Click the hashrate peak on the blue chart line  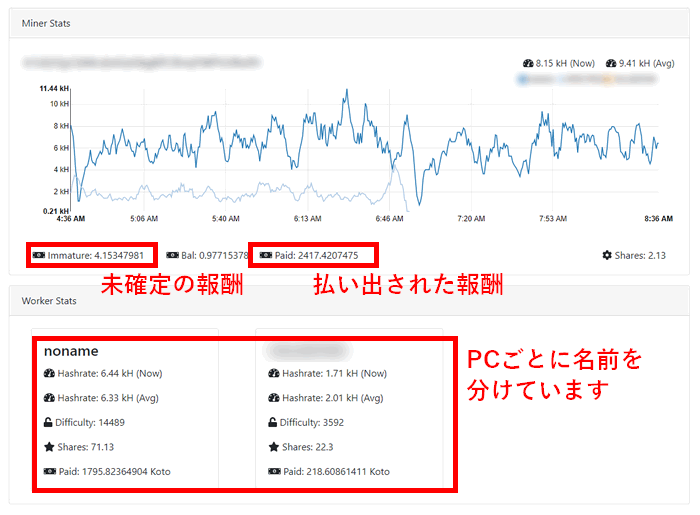pyautogui.click(x=346, y=91)
